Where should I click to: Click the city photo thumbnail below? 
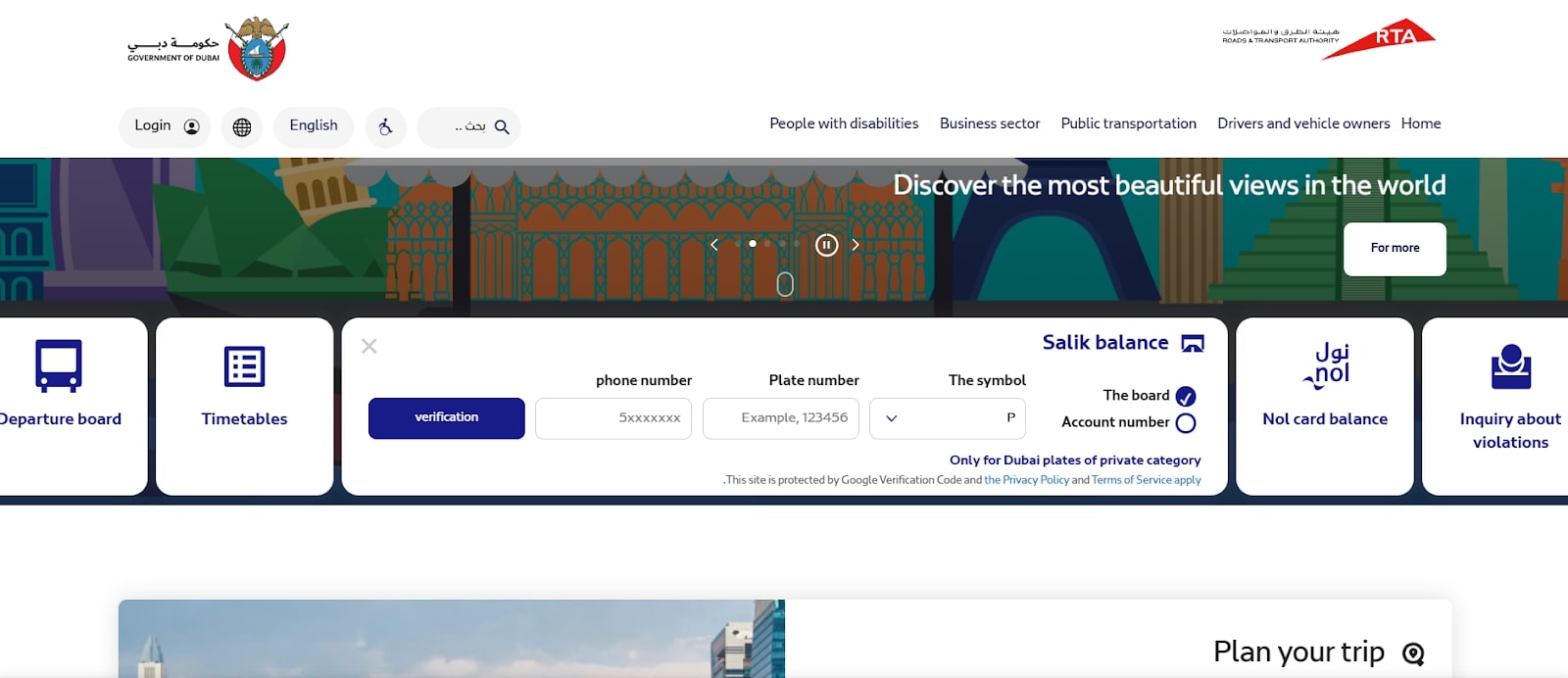click(x=452, y=639)
